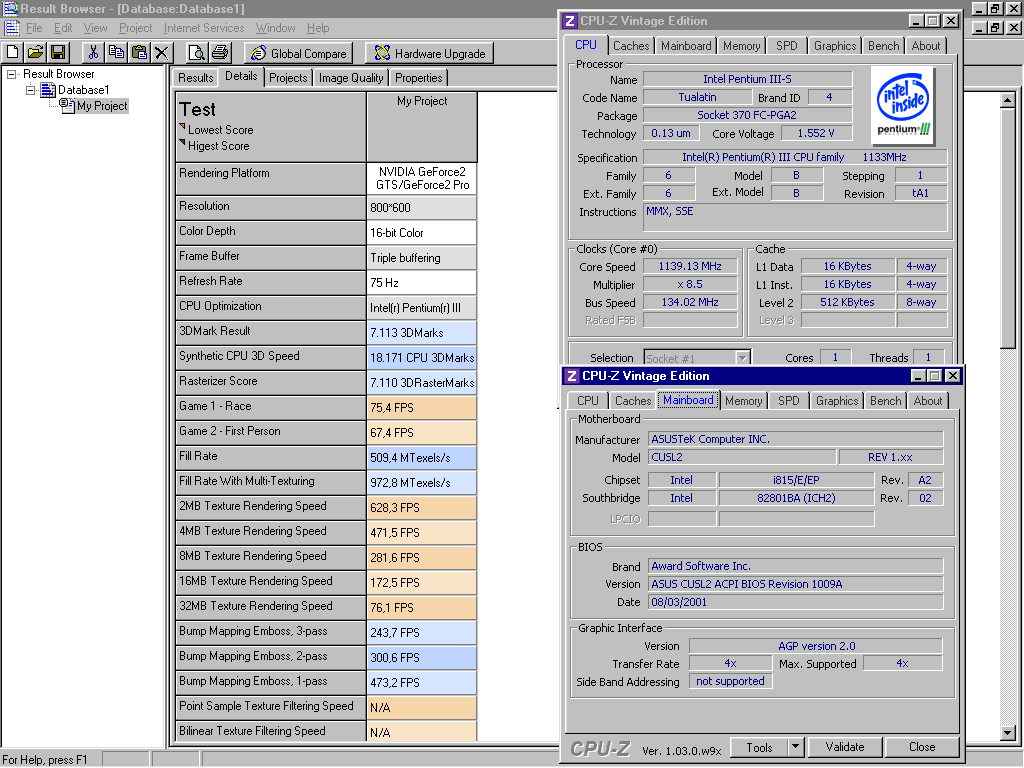Open Global Compare from the toolbar
1024x768 pixels.
click(298, 53)
